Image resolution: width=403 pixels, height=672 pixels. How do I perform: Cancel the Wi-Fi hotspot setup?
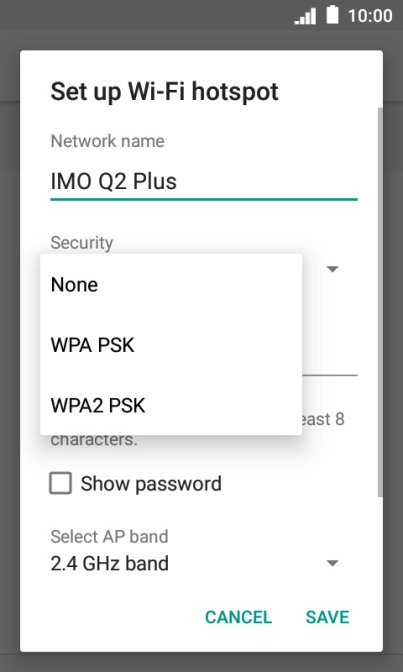click(x=238, y=617)
